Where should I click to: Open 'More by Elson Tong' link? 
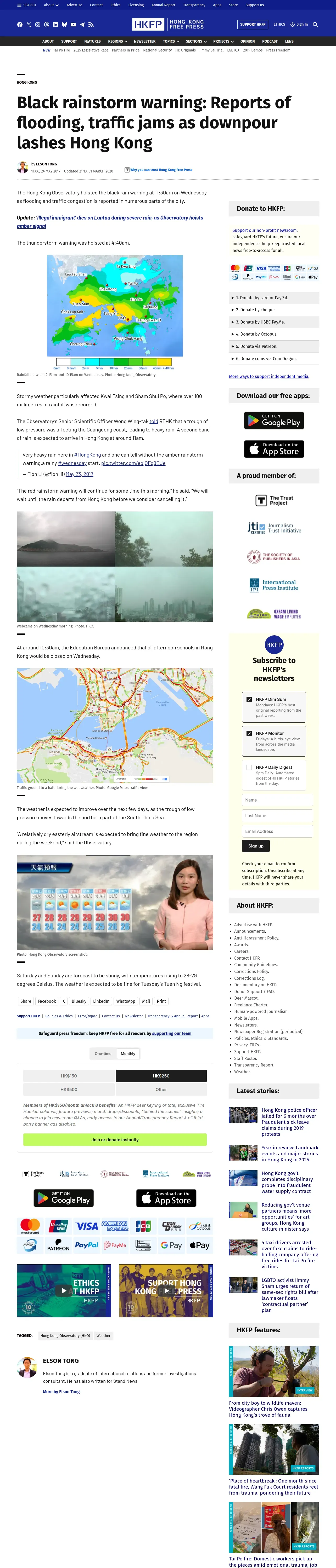pos(61,1392)
